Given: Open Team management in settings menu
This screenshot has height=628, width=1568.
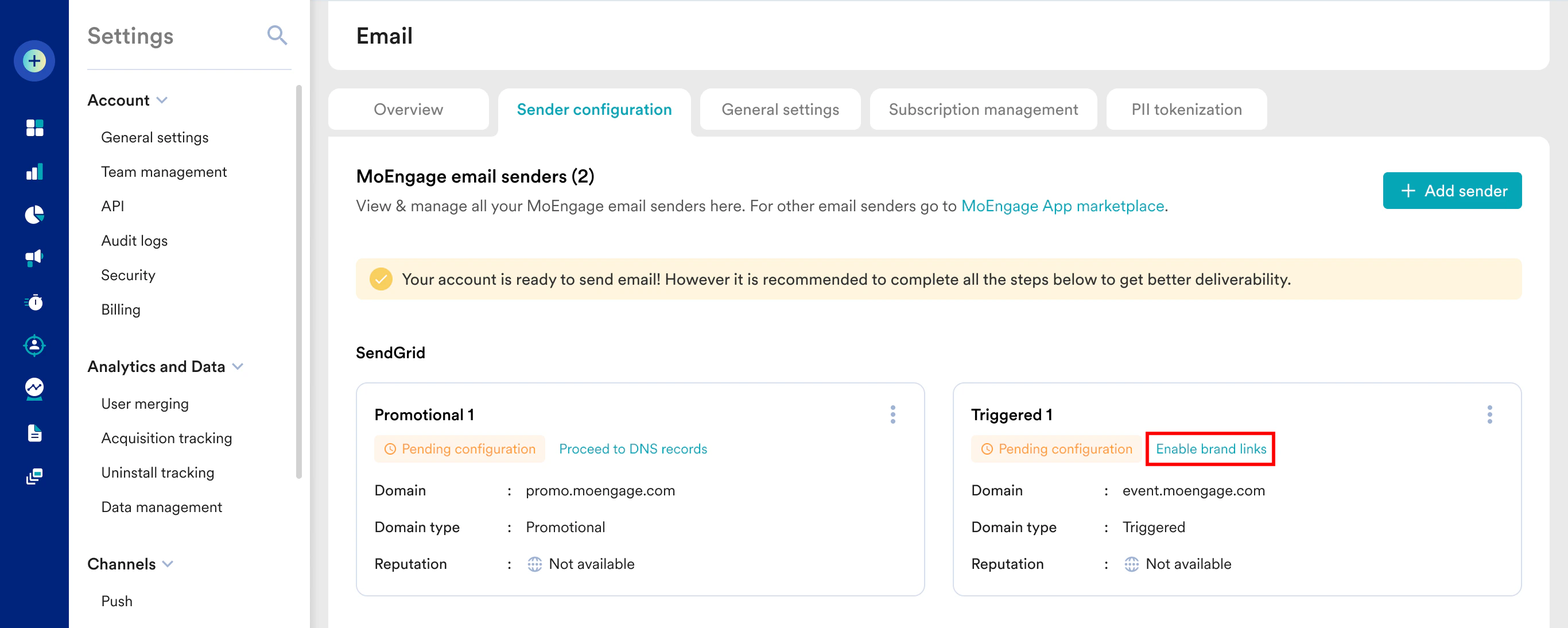Looking at the screenshot, I should tap(164, 172).
